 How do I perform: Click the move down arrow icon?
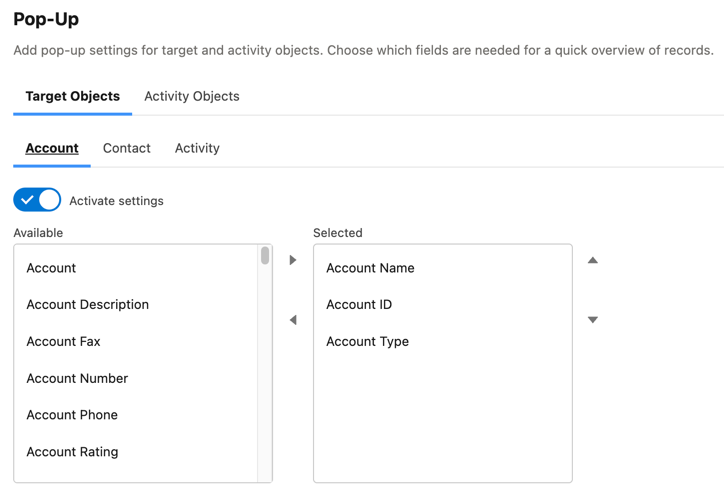point(593,320)
